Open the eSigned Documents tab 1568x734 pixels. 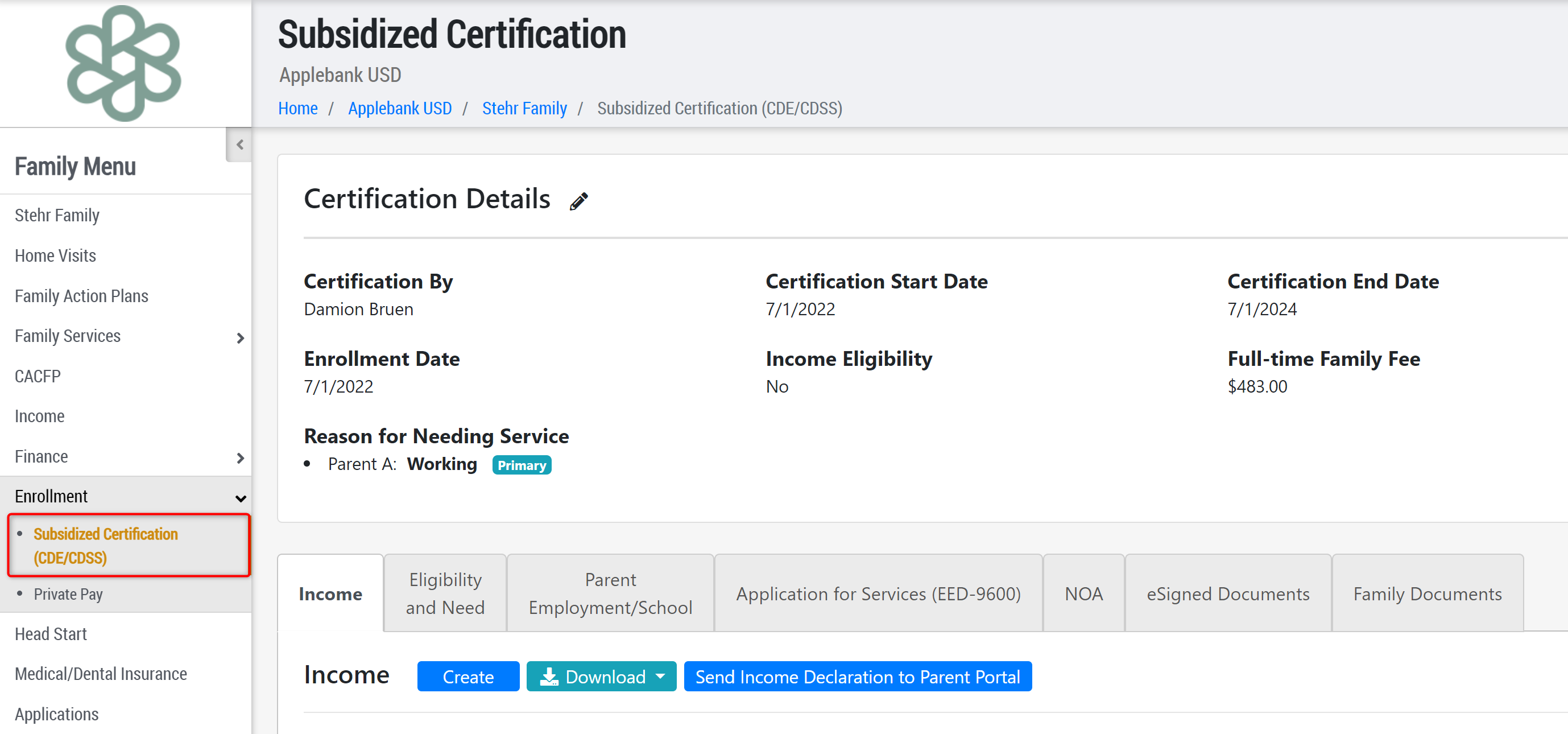click(1228, 594)
